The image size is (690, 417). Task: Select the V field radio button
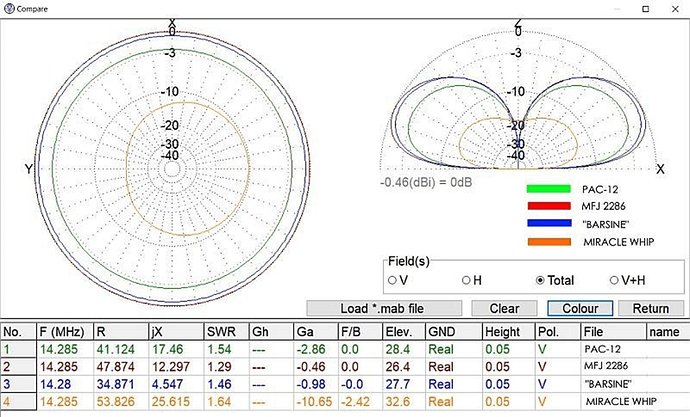point(393,280)
